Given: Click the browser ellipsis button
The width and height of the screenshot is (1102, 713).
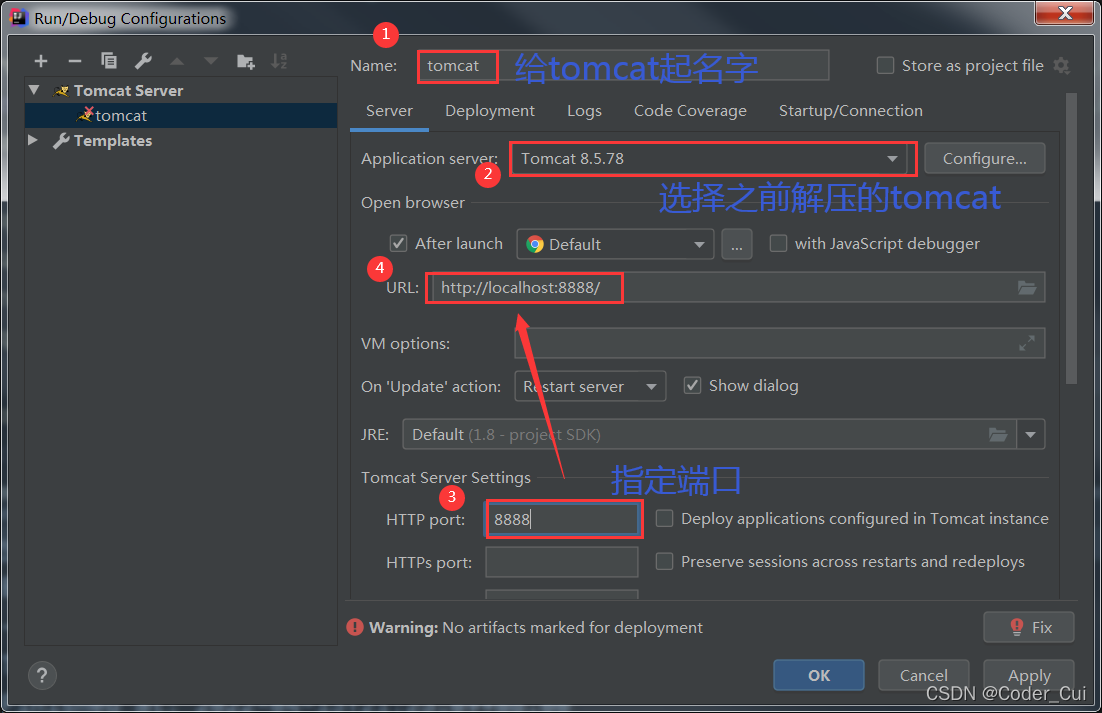Looking at the screenshot, I should [737, 244].
